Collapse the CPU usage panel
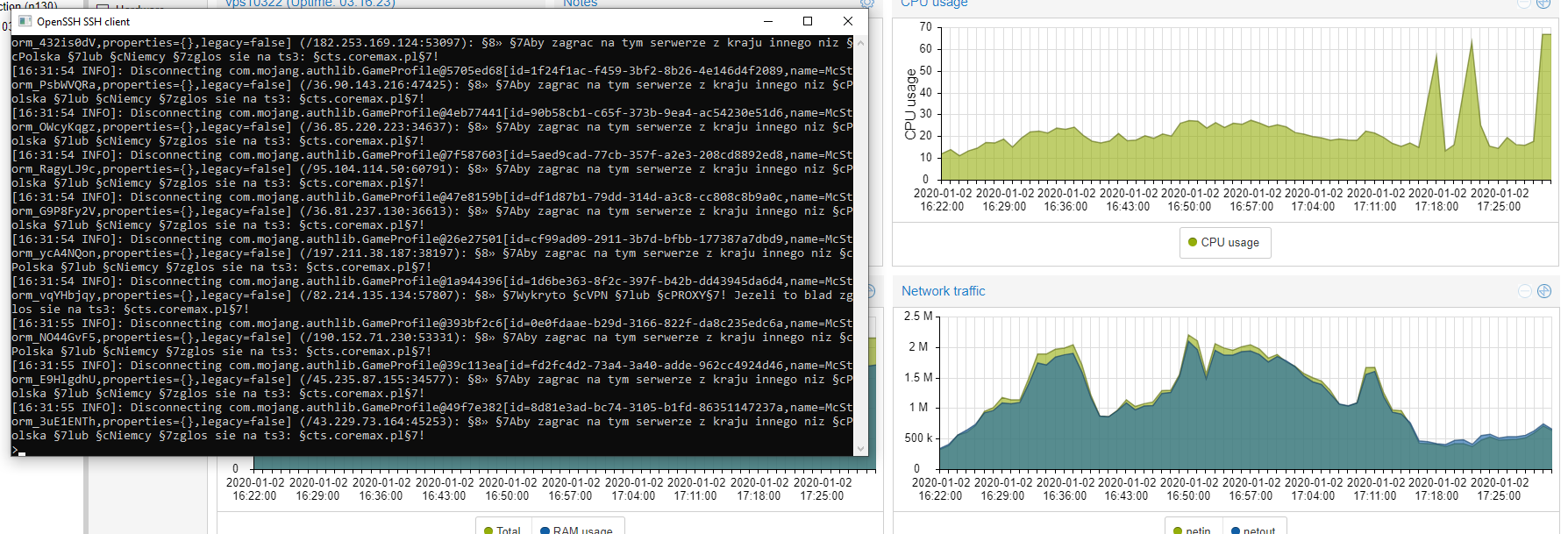The width and height of the screenshot is (1568, 534). 1524,4
